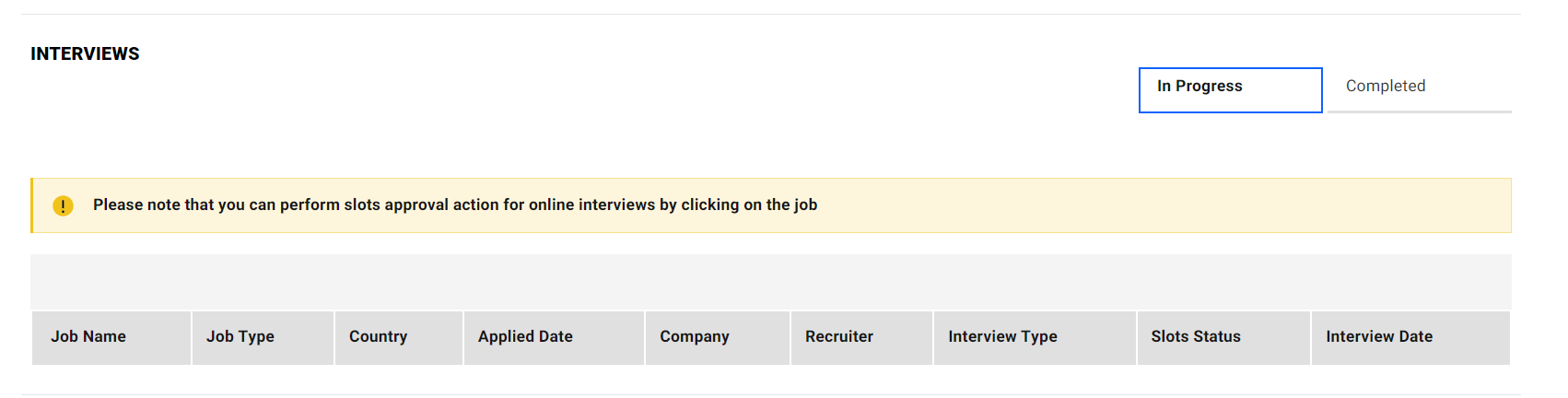The width and height of the screenshot is (1568, 398).
Task: Select the Slots Status column header
Action: click(x=1195, y=337)
